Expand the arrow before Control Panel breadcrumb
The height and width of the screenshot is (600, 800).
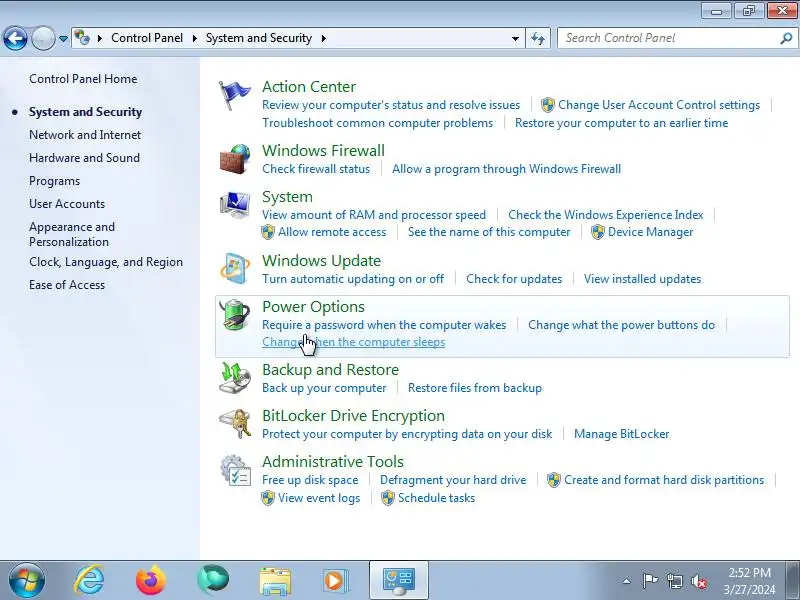click(100, 38)
